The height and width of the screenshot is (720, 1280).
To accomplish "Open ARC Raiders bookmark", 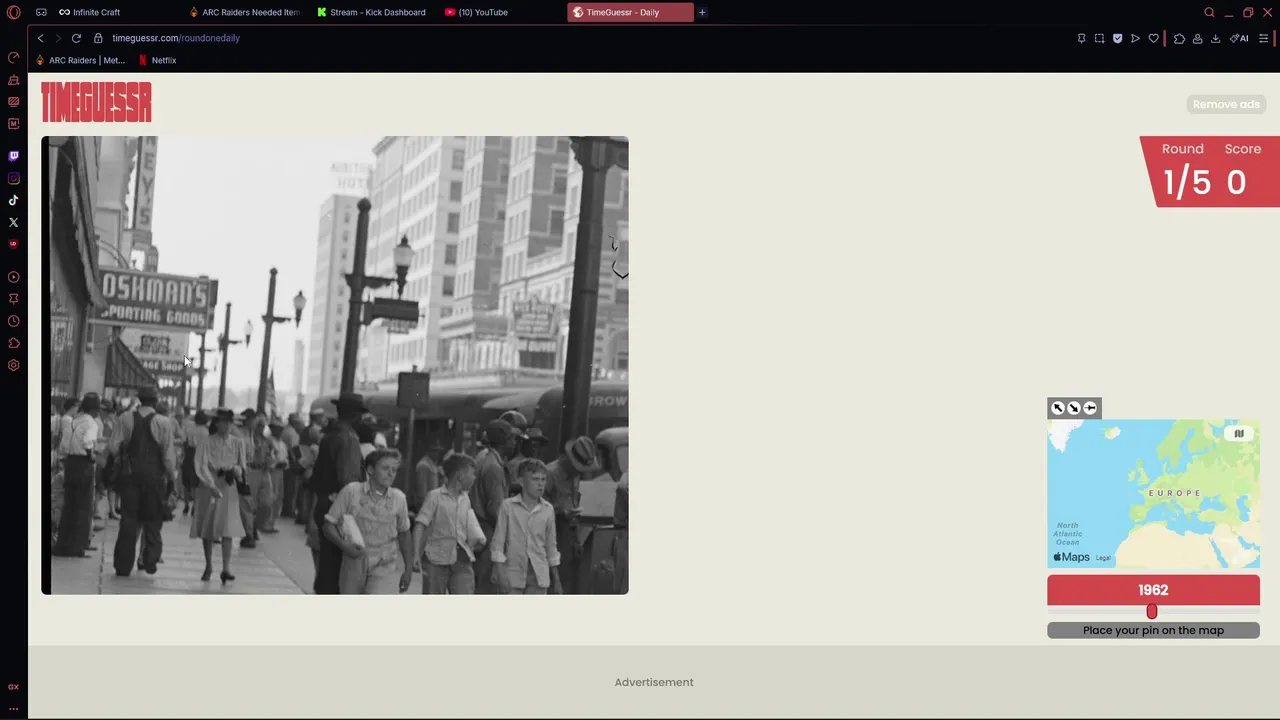I will [80, 60].
